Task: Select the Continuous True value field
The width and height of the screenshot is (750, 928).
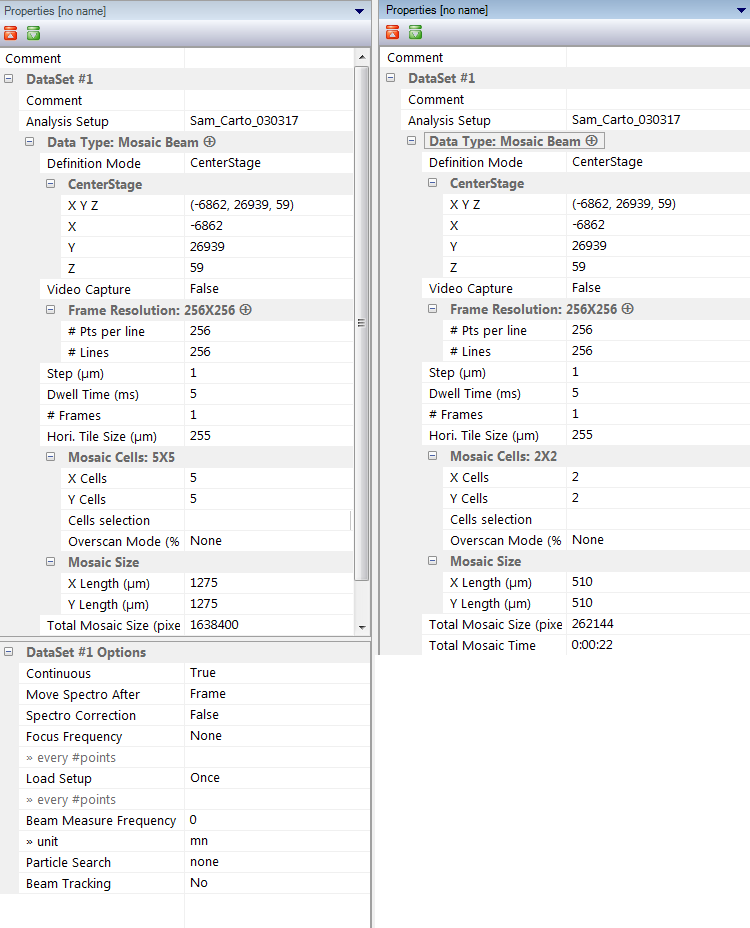Action: click(270, 673)
